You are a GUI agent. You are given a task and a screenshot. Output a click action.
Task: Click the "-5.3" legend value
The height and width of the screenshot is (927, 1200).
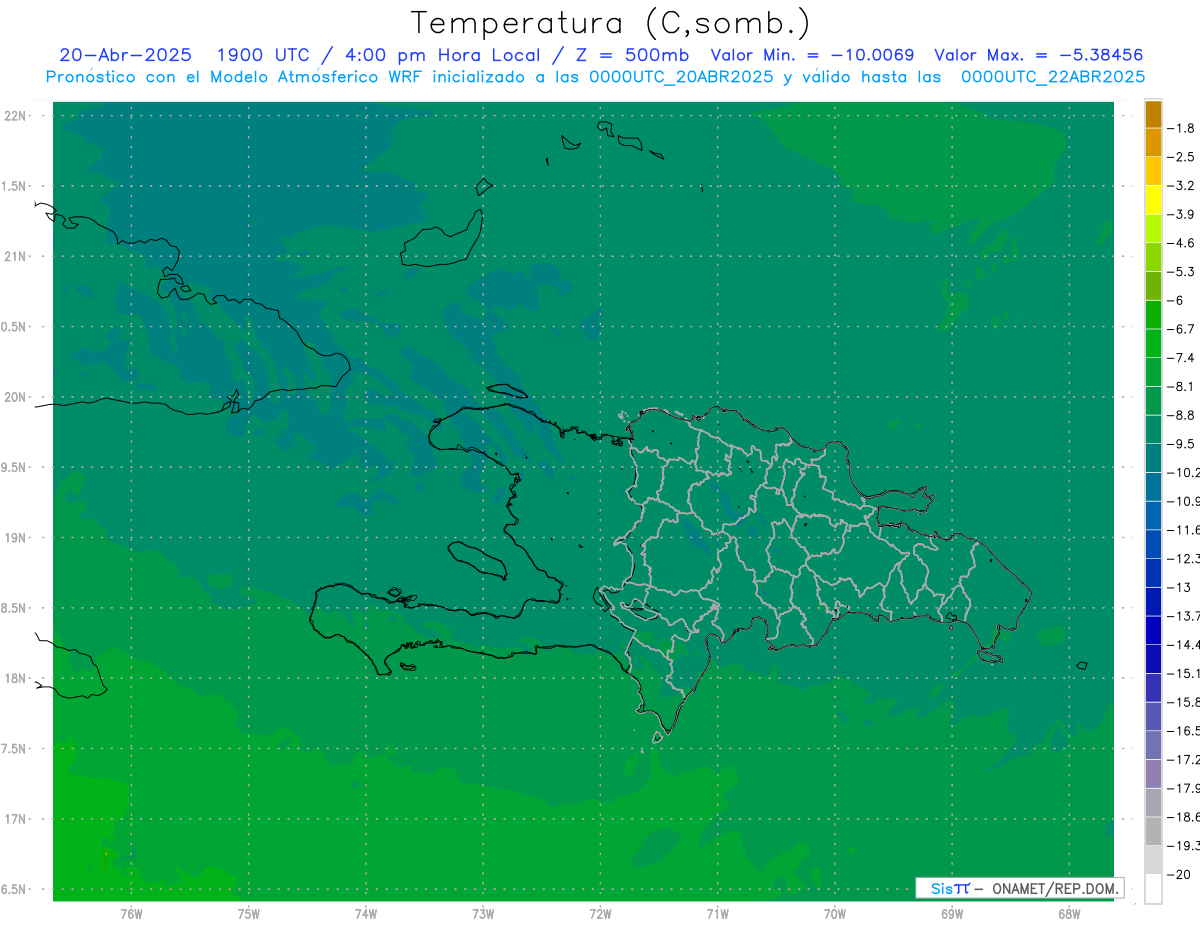pyautogui.click(x=1182, y=272)
